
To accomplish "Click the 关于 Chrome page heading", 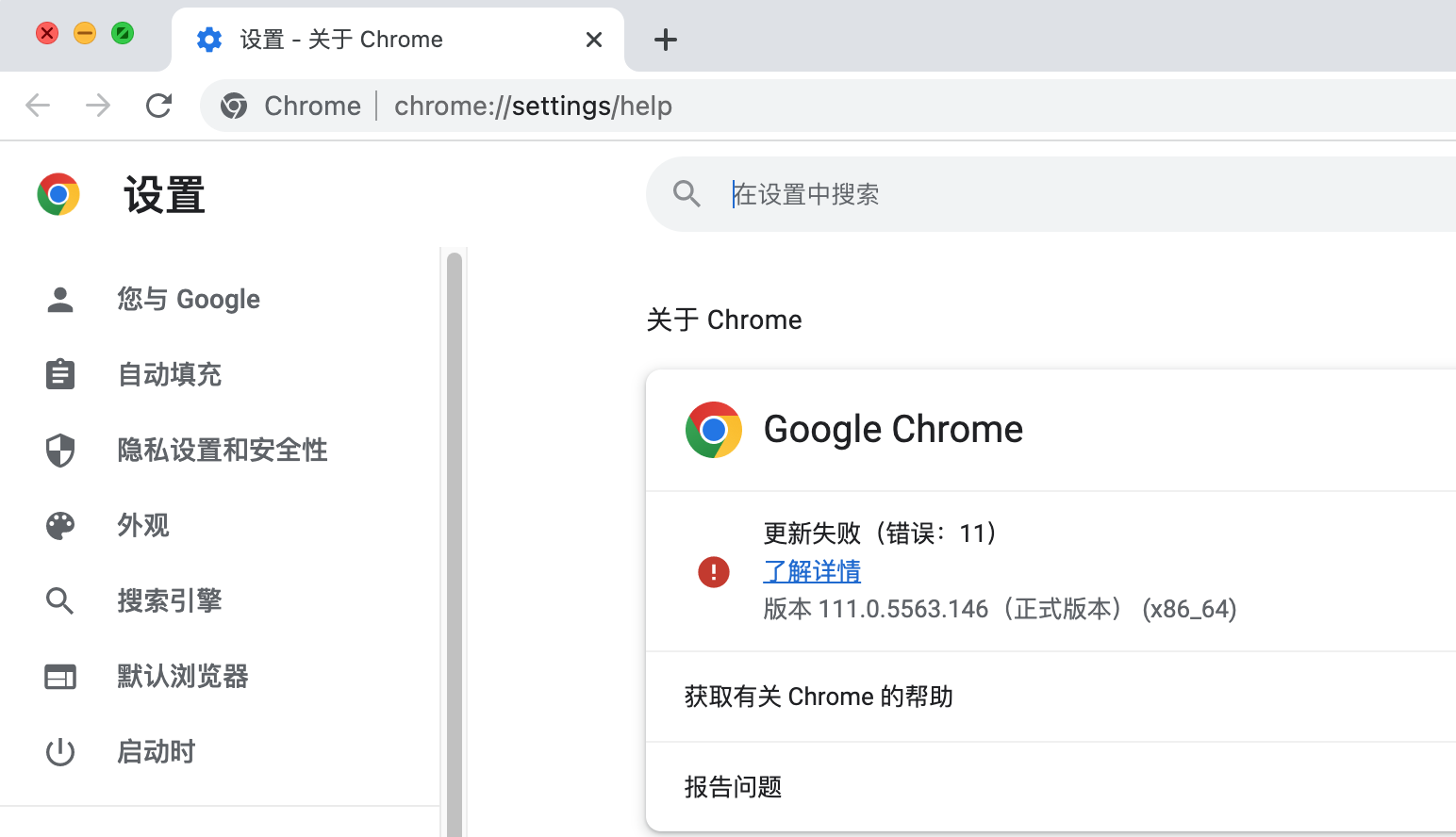I will pos(724,320).
